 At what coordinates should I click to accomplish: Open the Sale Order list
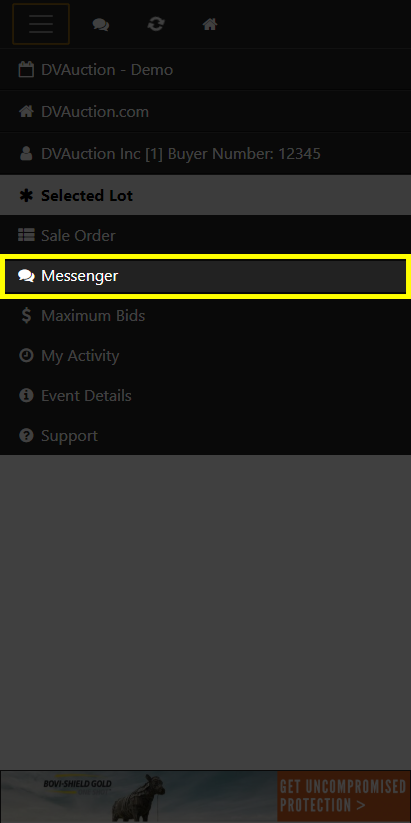pos(205,236)
